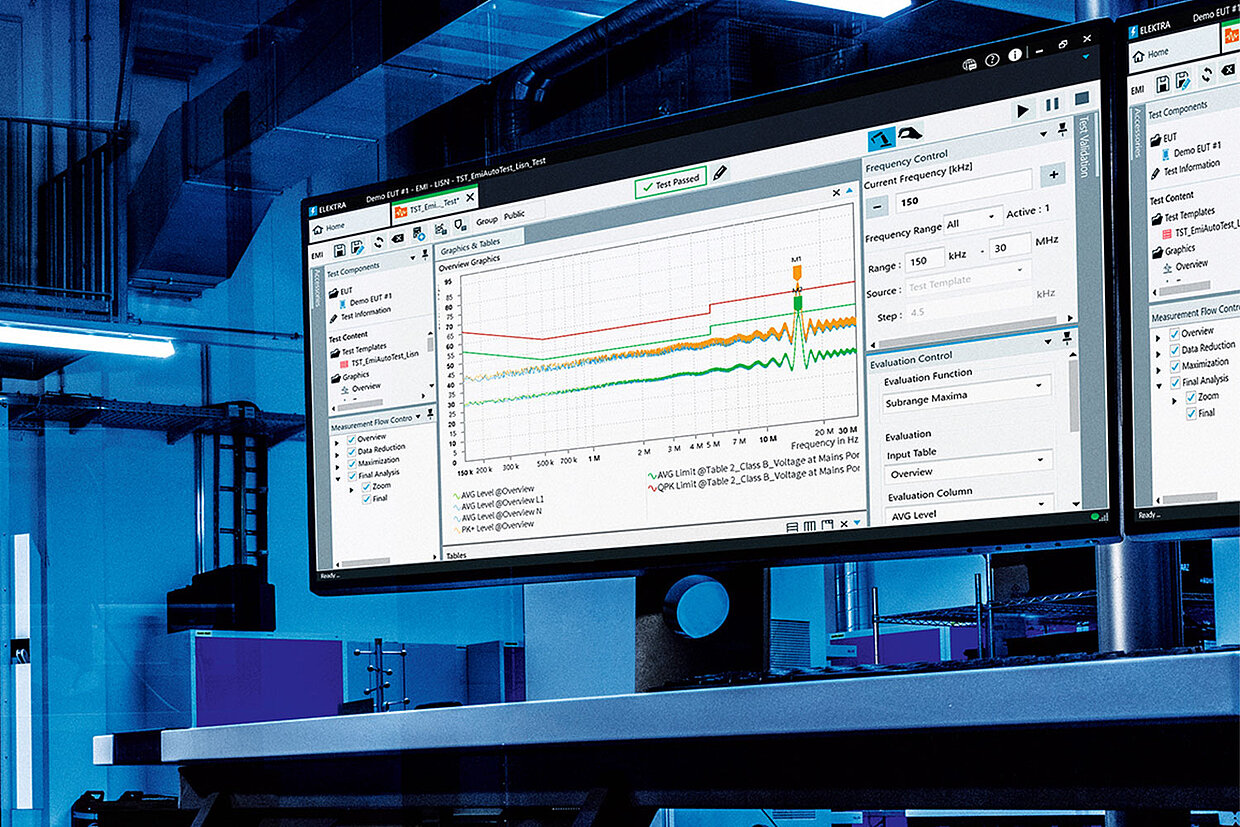Open the help question mark icon
Screen dimensions: 1240x827
pyautogui.click(x=992, y=61)
